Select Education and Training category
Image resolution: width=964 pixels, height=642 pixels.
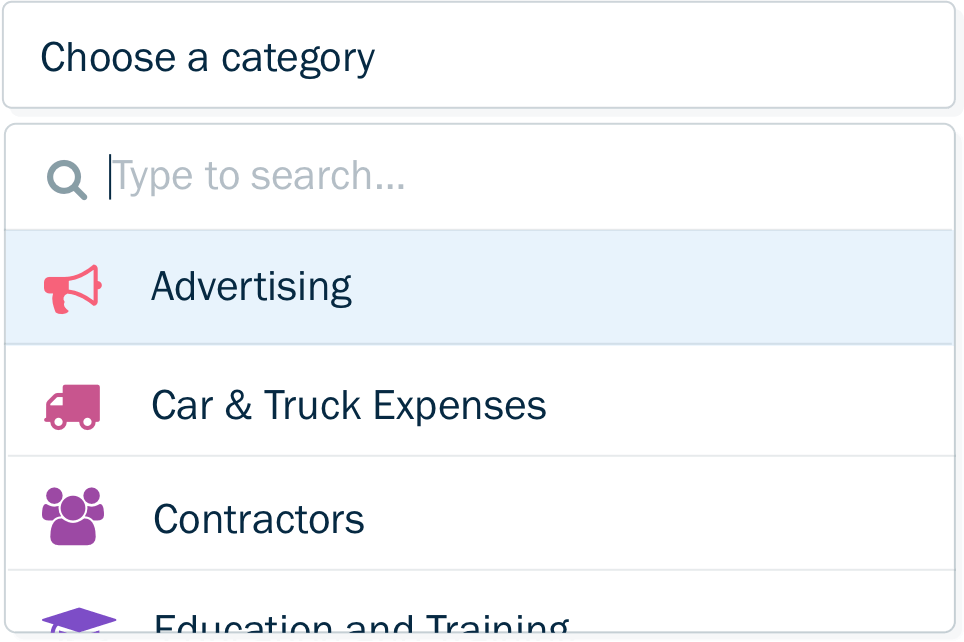[x=360, y=624]
